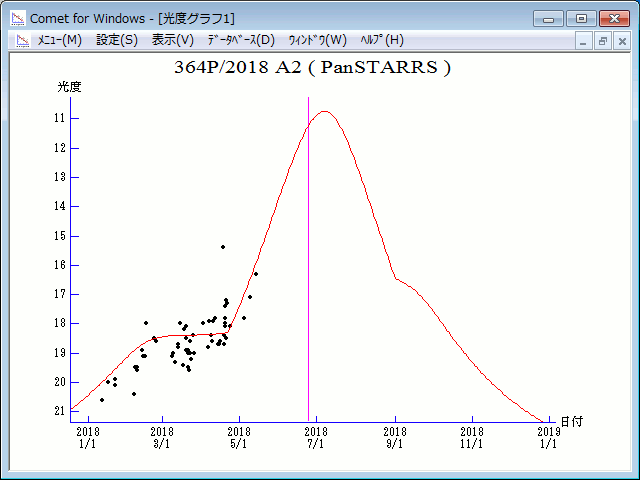Click the 光度 axis label

click(x=69, y=87)
